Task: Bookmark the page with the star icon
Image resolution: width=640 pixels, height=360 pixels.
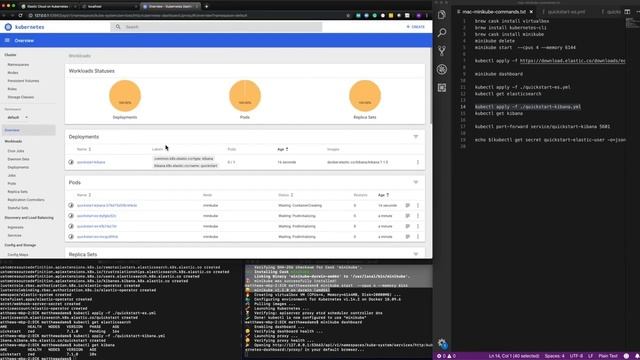Action: (x=348, y=16)
